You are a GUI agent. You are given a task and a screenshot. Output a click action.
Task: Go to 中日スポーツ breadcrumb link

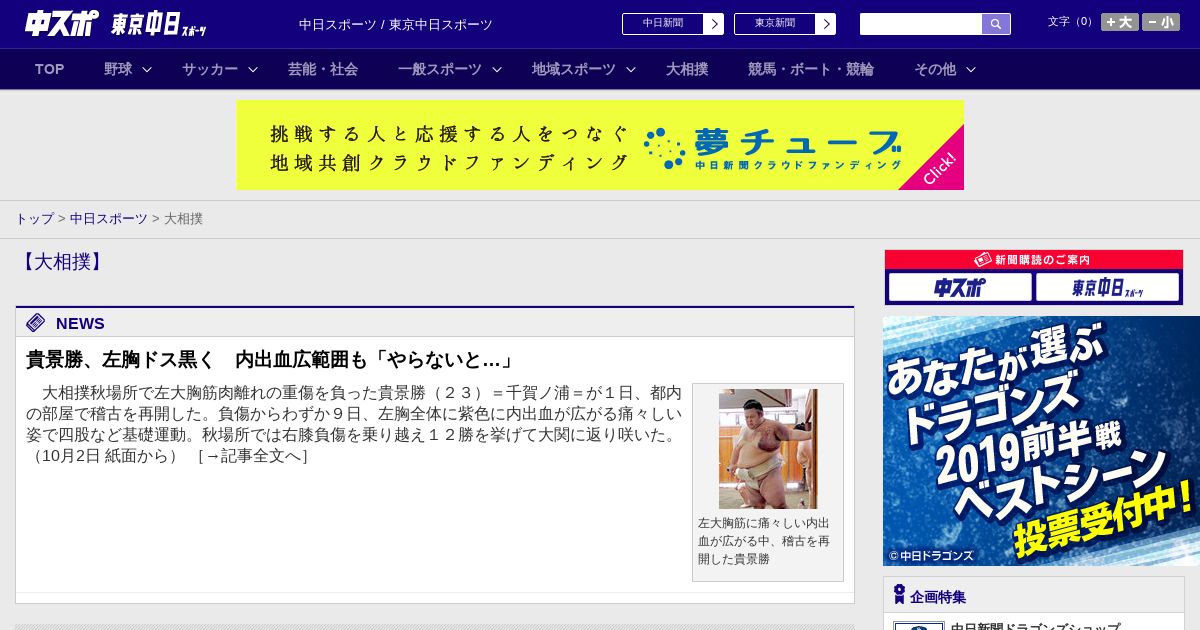pos(109,218)
